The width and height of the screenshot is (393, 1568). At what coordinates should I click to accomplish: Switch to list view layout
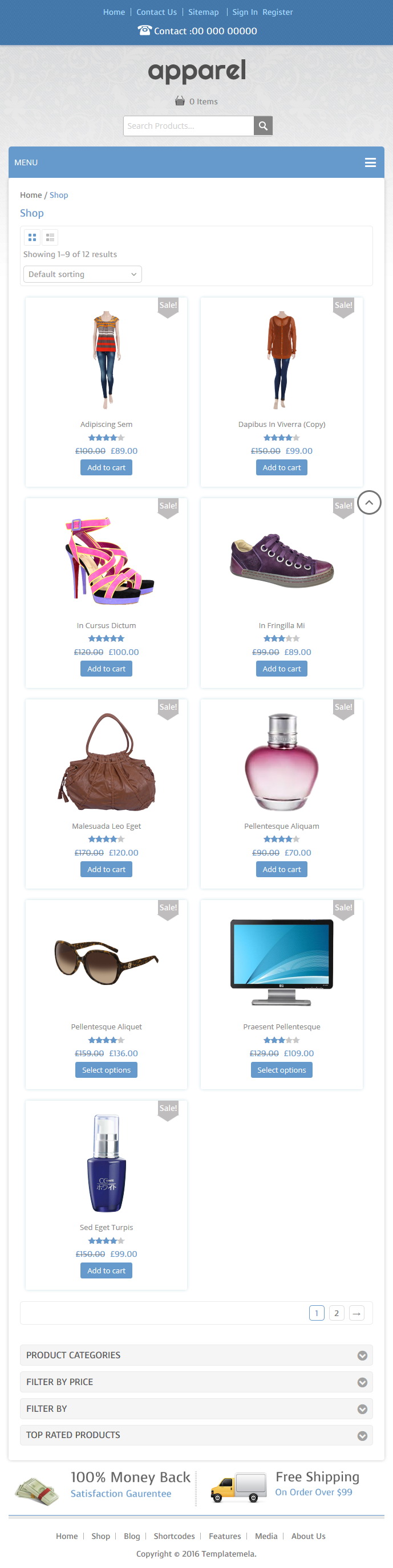tap(50, 237)
